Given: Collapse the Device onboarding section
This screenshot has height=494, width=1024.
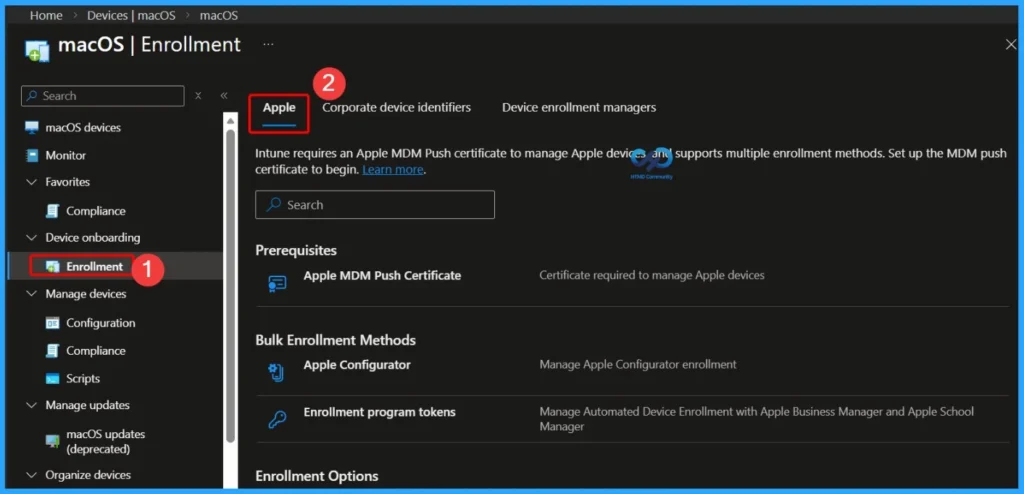Looking at the screenshot, I should click(x=32, y=238).
